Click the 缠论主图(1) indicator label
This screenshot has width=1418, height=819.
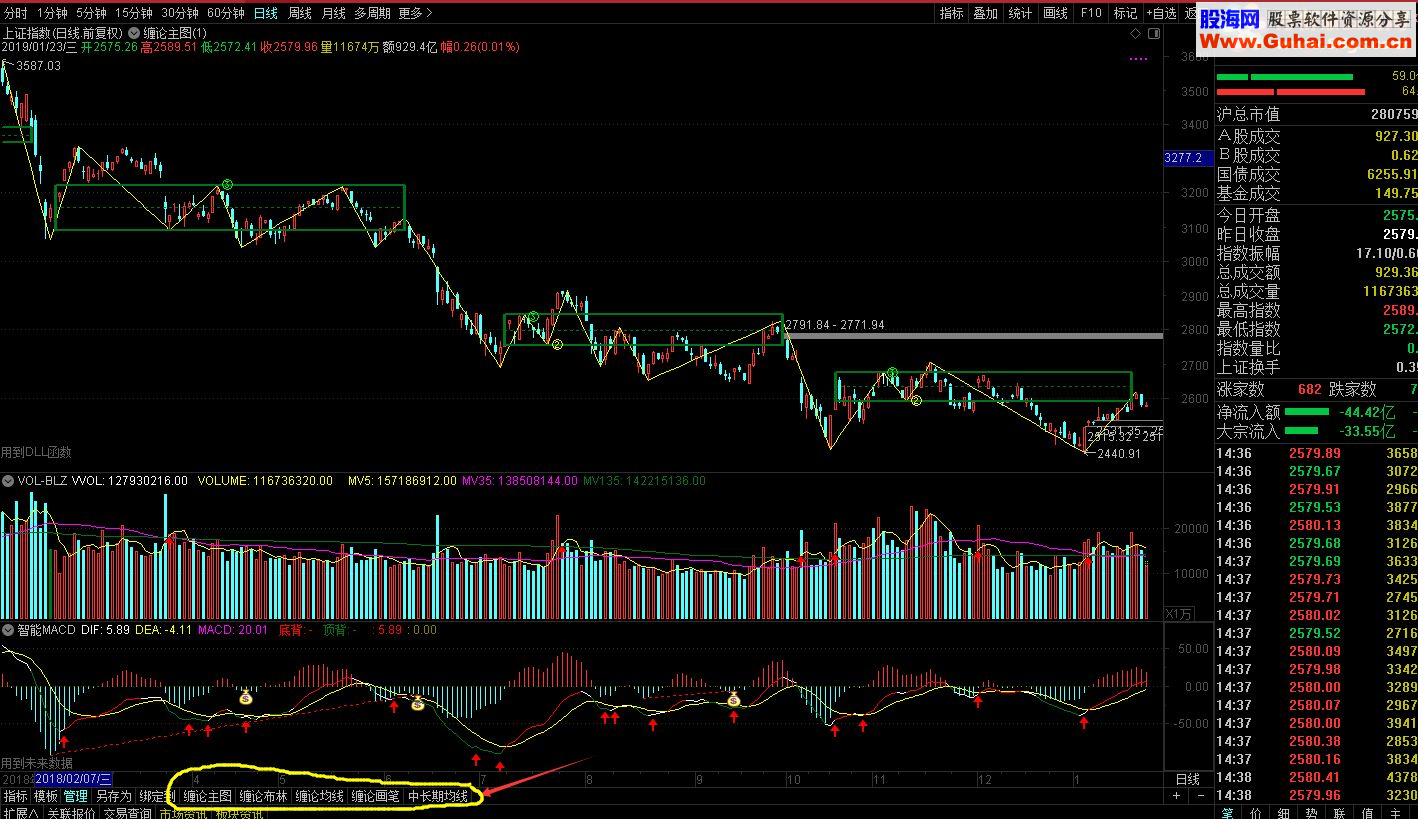tap(175, 33)
